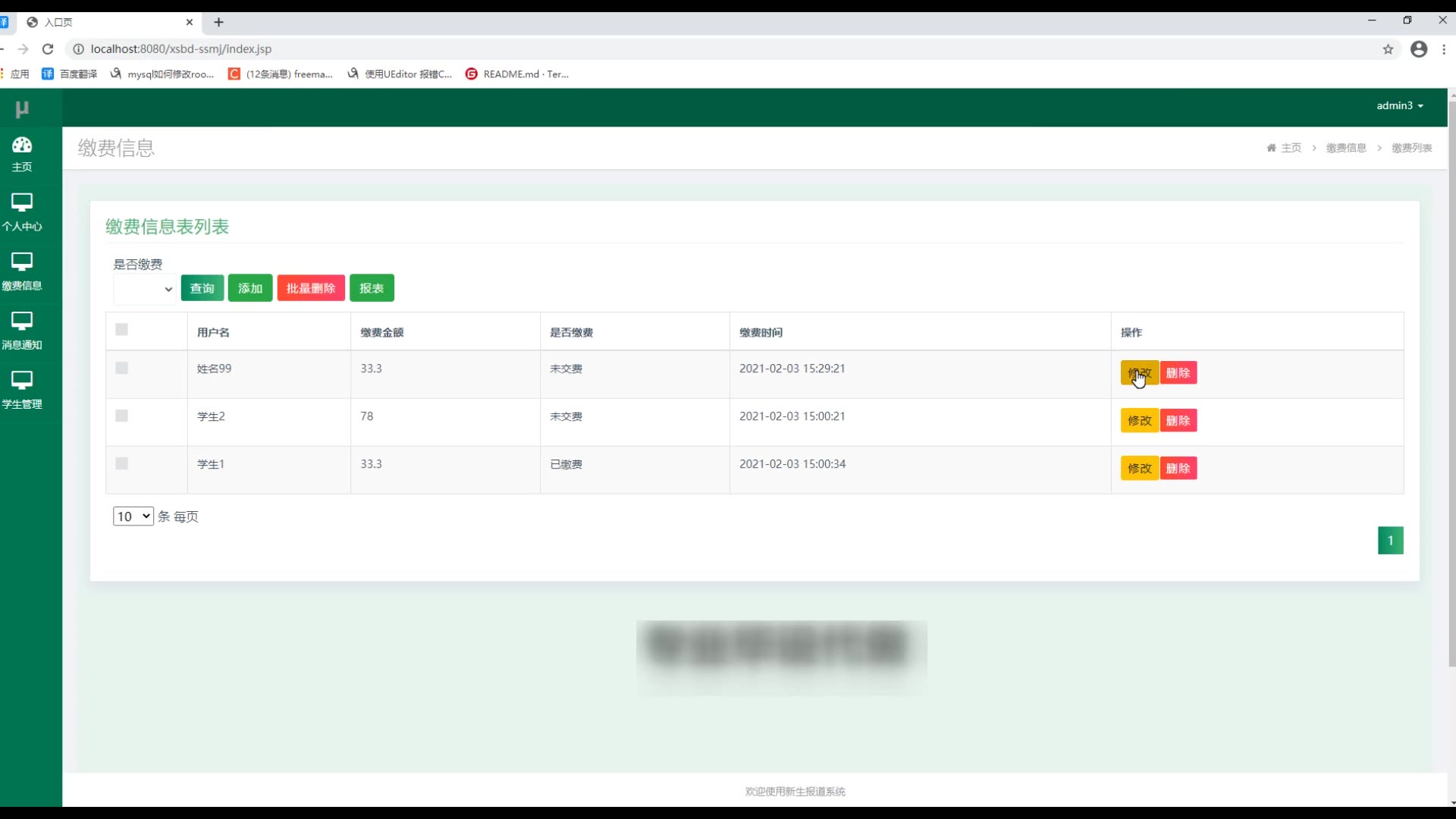Reload the page with browser refresh icon
The height and width of the screenshot is (819, 1456).
(48, 49)
